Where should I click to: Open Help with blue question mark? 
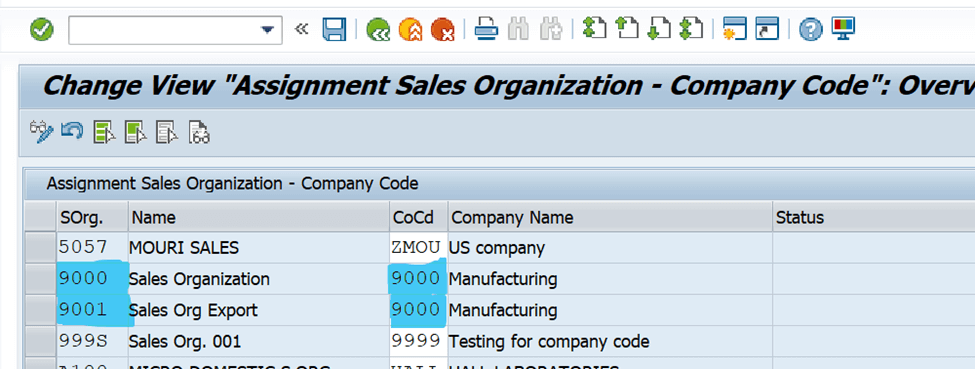point(810,29)
